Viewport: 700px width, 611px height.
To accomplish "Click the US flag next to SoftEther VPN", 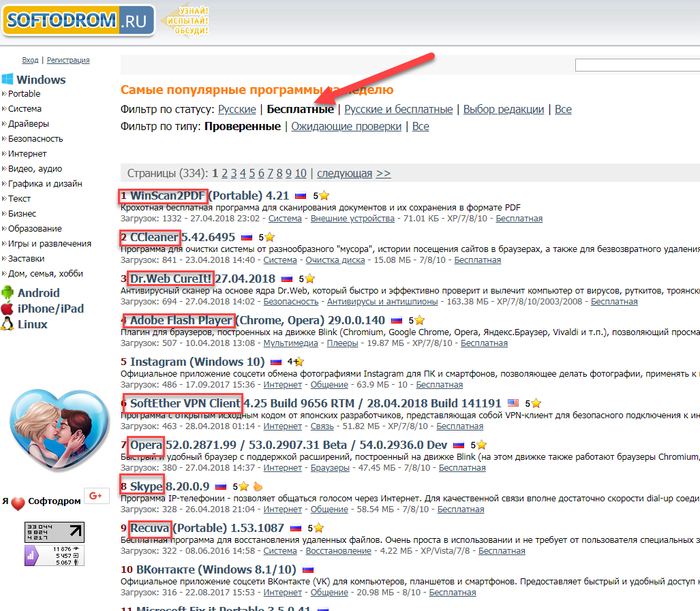I will [x=513, y=403].
